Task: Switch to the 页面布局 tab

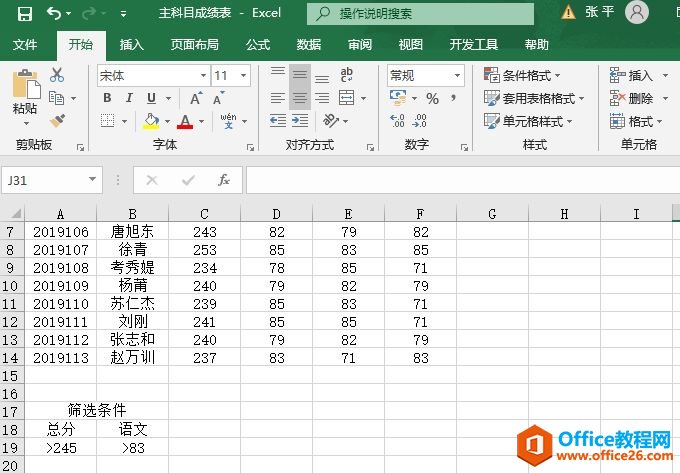Action: (194, 45)
